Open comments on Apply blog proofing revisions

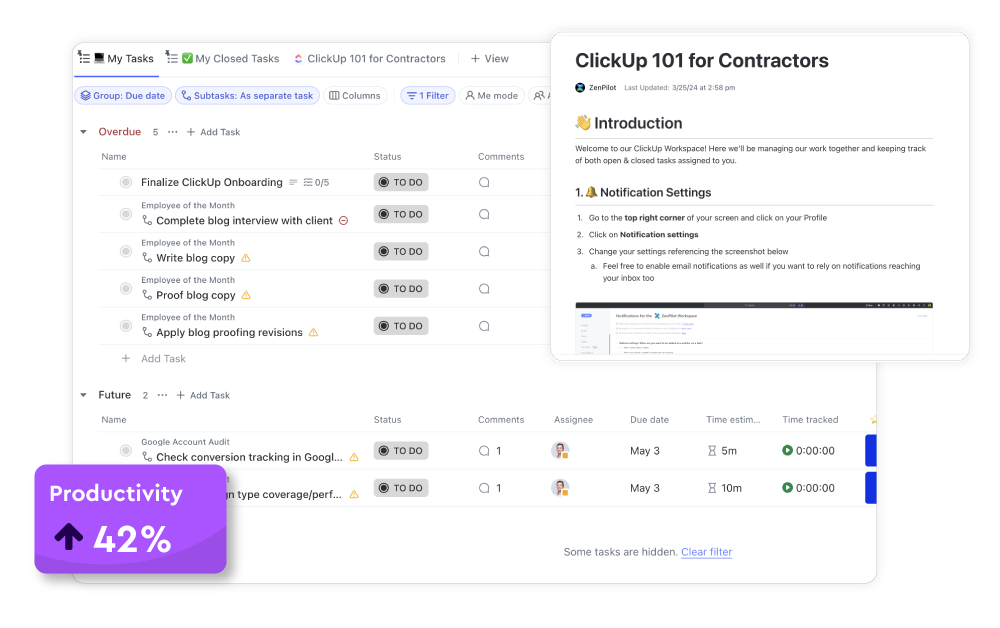click(484, 326)
